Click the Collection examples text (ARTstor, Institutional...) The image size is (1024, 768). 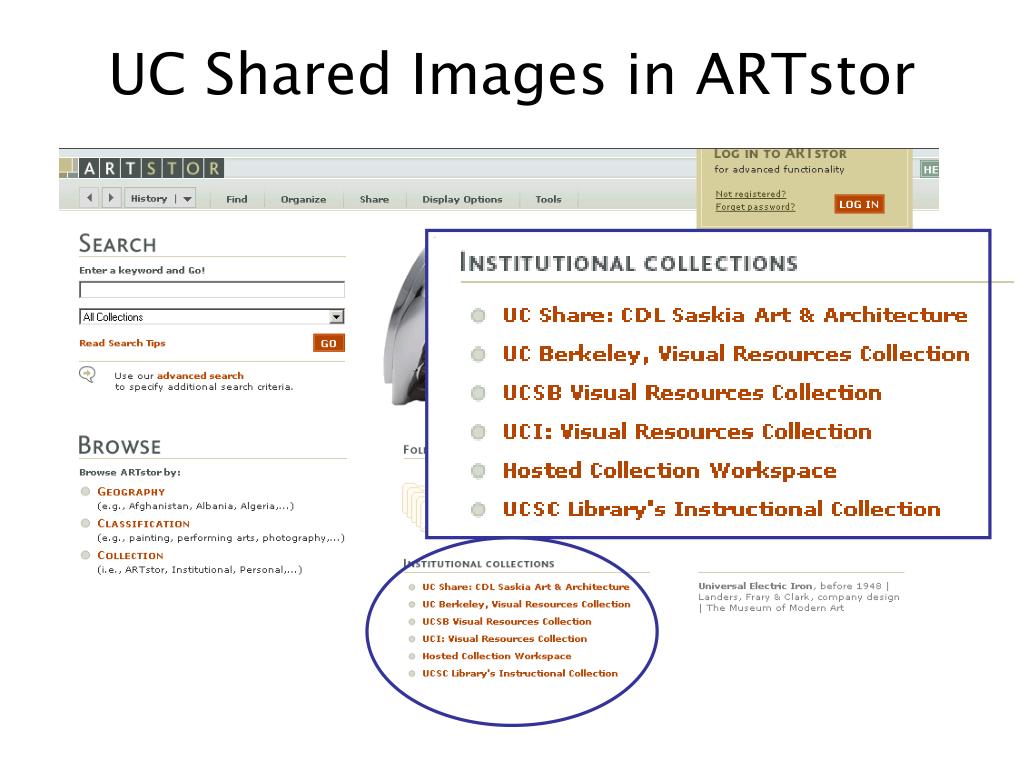pyautogui.click(x=200, y=570)
